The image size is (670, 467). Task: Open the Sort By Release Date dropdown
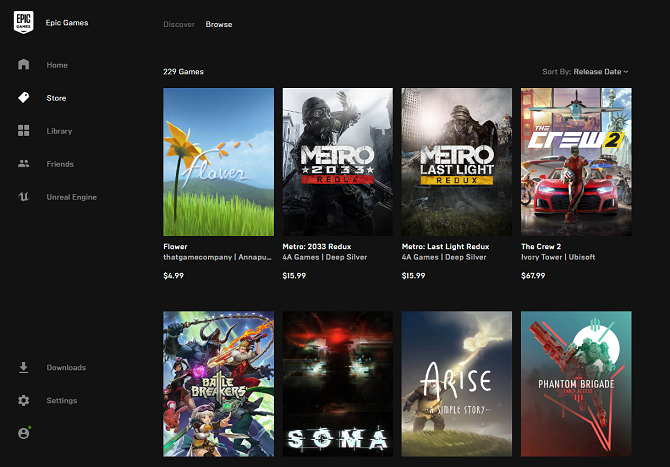pyautogui.click(x=585, y=72)
